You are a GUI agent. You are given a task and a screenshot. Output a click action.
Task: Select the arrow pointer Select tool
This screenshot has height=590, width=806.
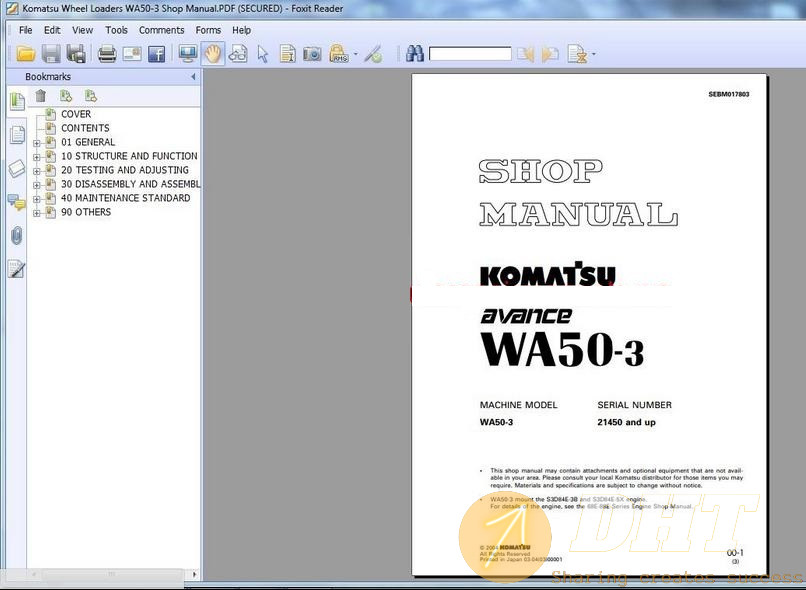pos(263,54)
